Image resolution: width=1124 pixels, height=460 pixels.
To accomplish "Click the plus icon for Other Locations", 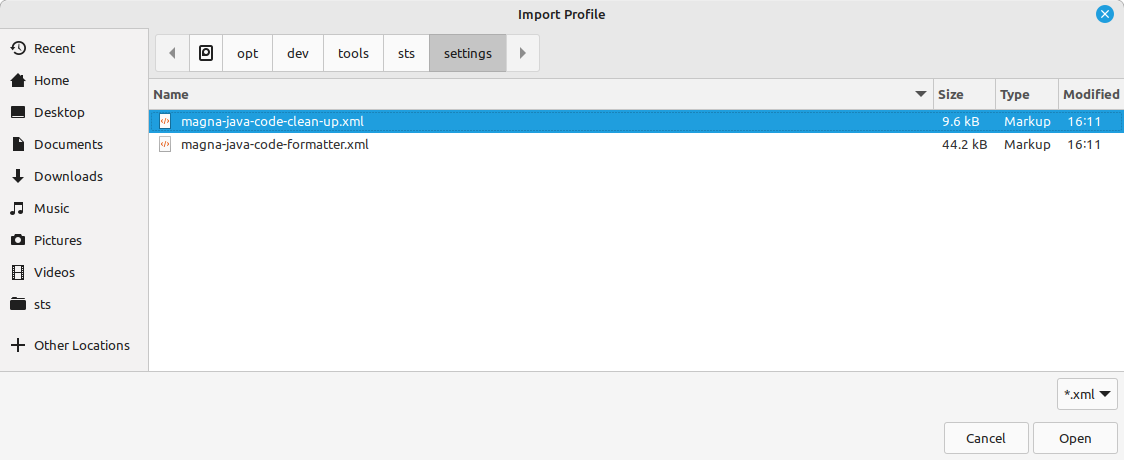I will [18, 345].
